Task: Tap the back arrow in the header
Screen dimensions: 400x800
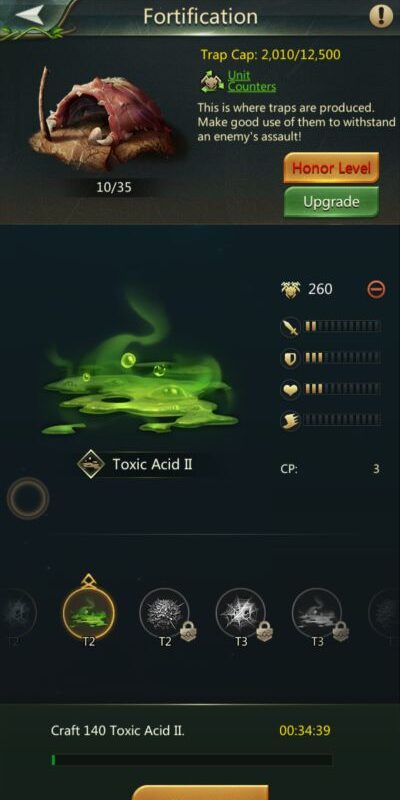Action: click(33, 14)
